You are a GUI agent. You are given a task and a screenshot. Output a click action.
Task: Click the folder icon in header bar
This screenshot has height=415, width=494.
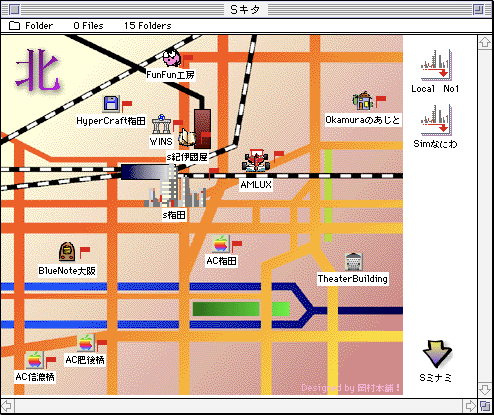14,26
